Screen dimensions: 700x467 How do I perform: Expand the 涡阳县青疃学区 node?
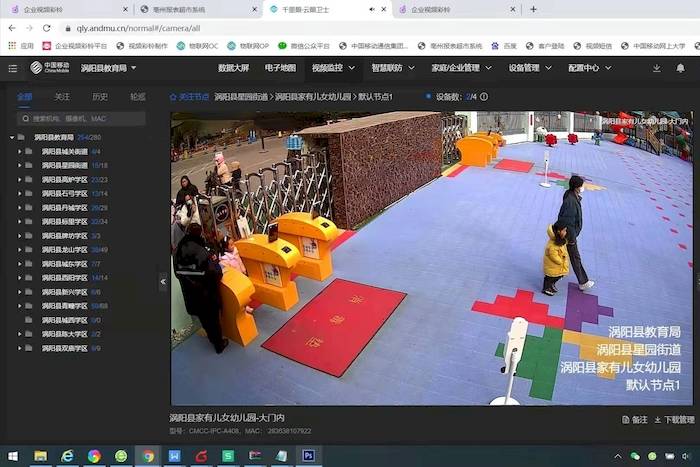click(20, 306)
